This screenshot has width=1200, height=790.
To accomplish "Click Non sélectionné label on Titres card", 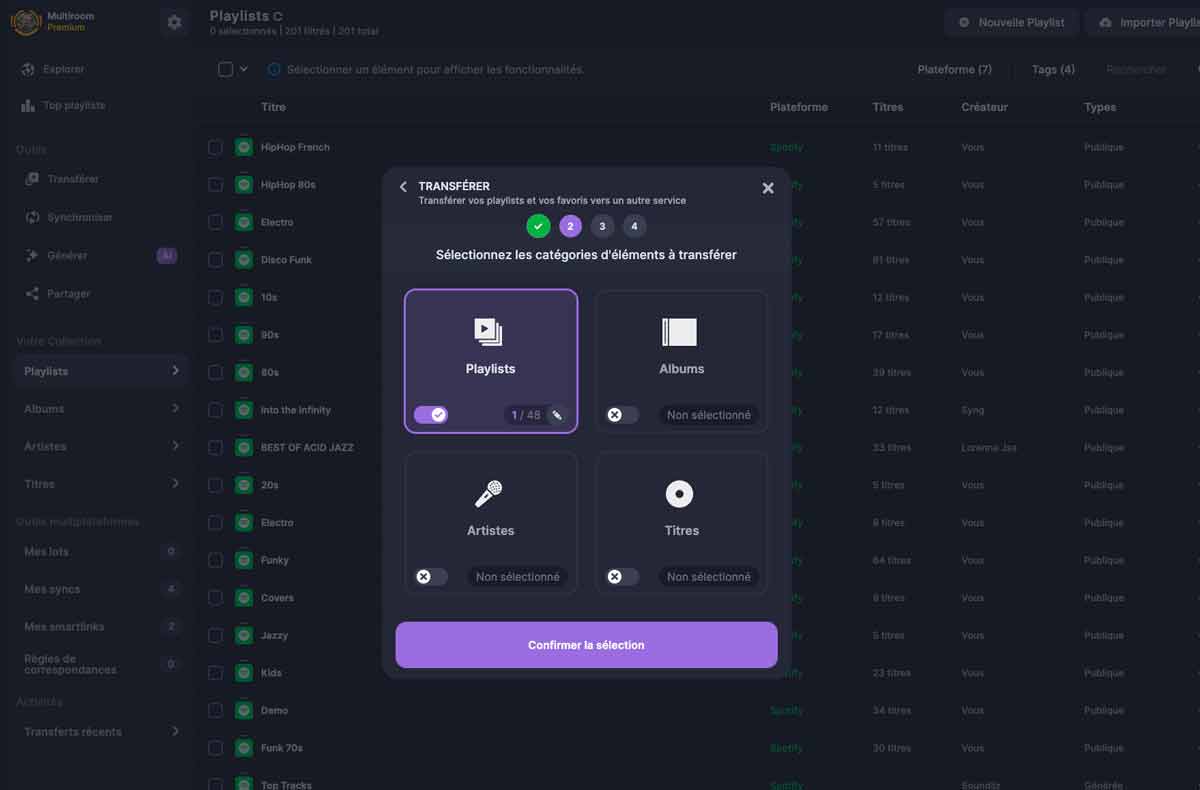I will coord(709,577).
